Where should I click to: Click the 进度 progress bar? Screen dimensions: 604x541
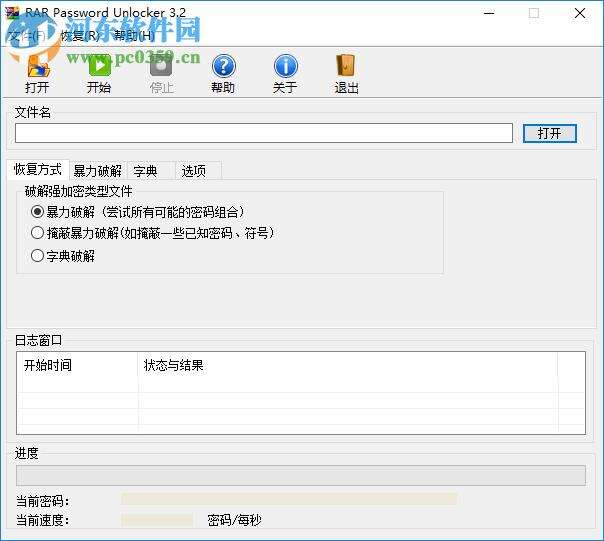[301, 475]
